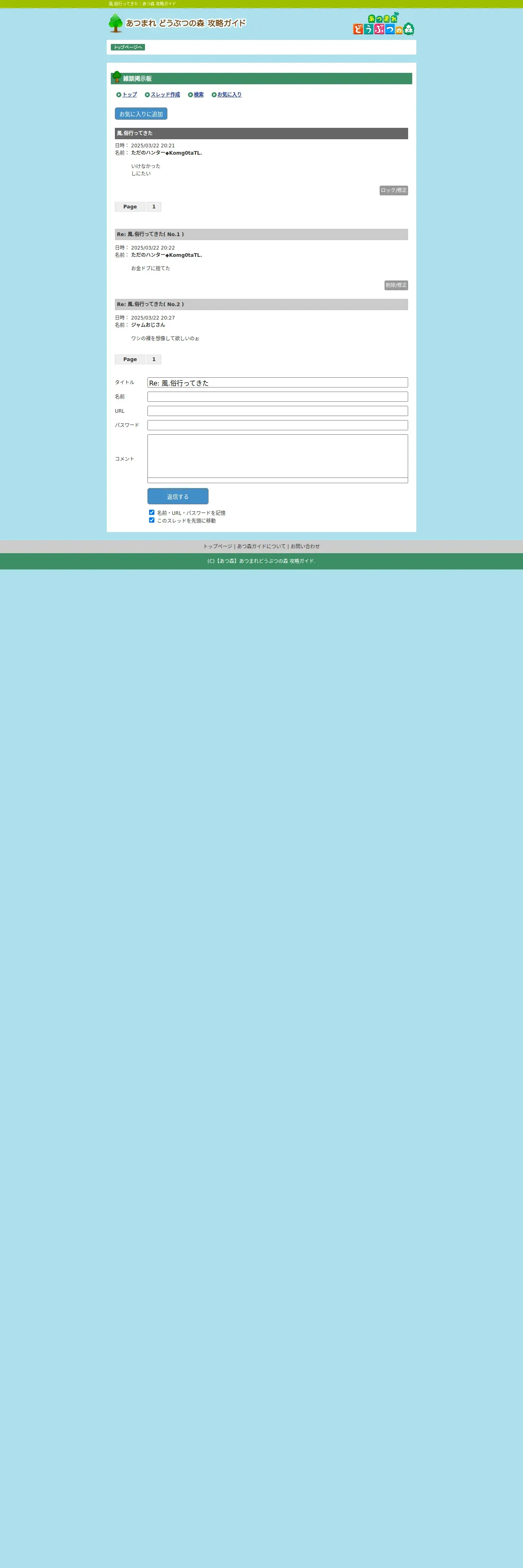
Task: Click the あつまれ どうぶつの森 攻略ガイド title
Action: point(186,23)
